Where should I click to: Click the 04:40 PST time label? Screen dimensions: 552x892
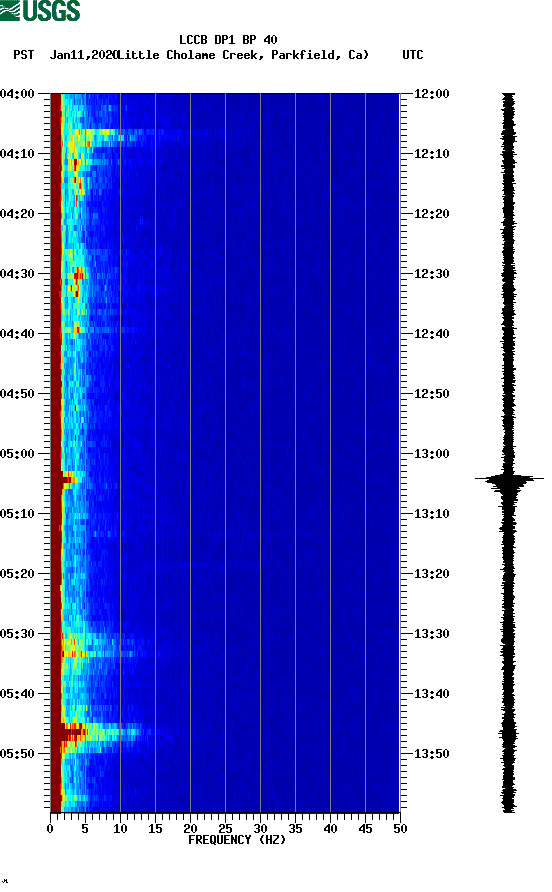[x=17, y=334]
